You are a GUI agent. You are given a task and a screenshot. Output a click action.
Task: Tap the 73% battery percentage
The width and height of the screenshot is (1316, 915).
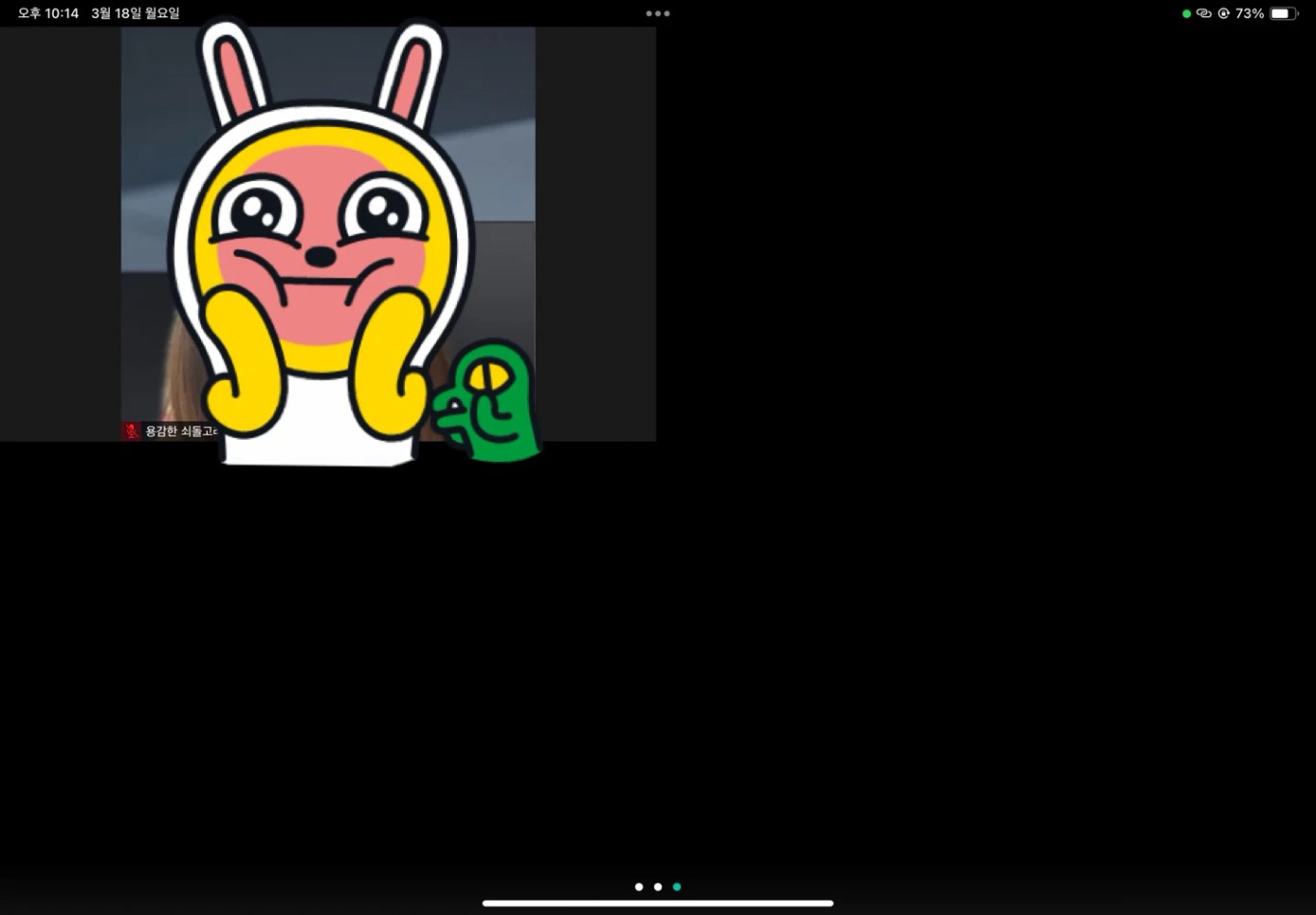1250,13
